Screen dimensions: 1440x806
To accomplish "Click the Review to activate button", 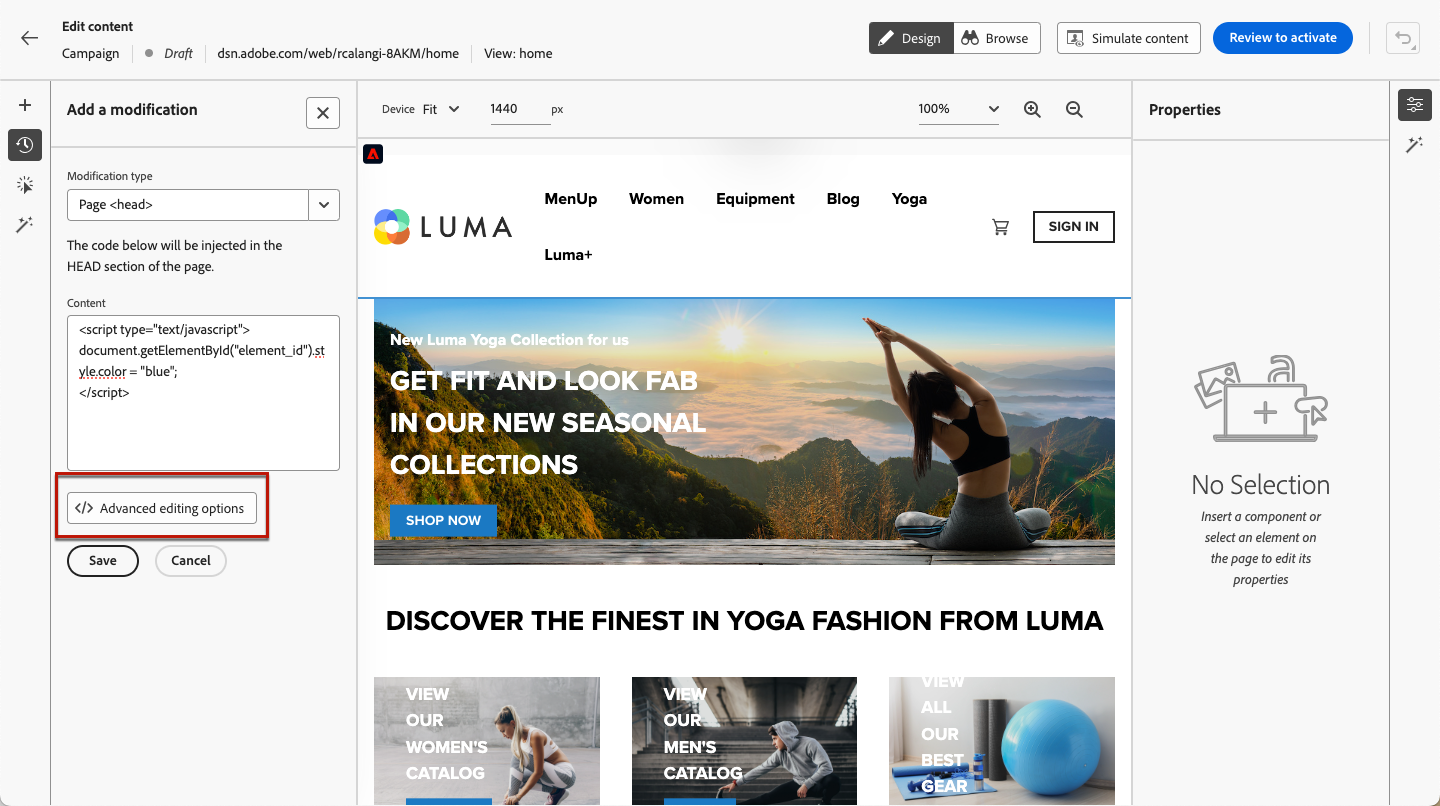I will pos(1283,38).
